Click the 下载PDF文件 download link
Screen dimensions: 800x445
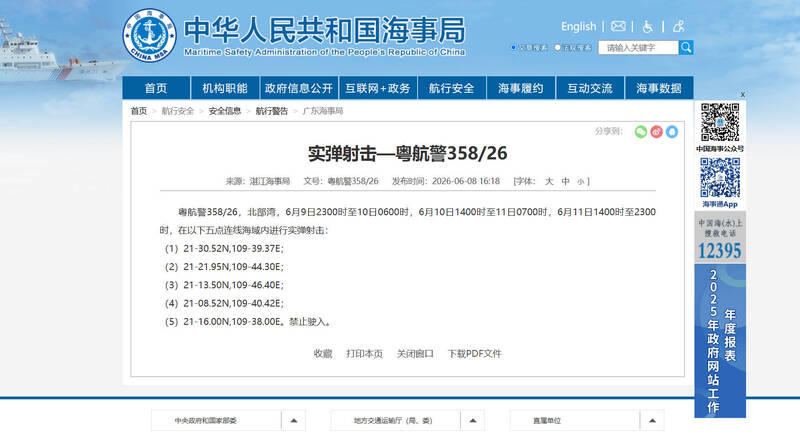(474, 354)
